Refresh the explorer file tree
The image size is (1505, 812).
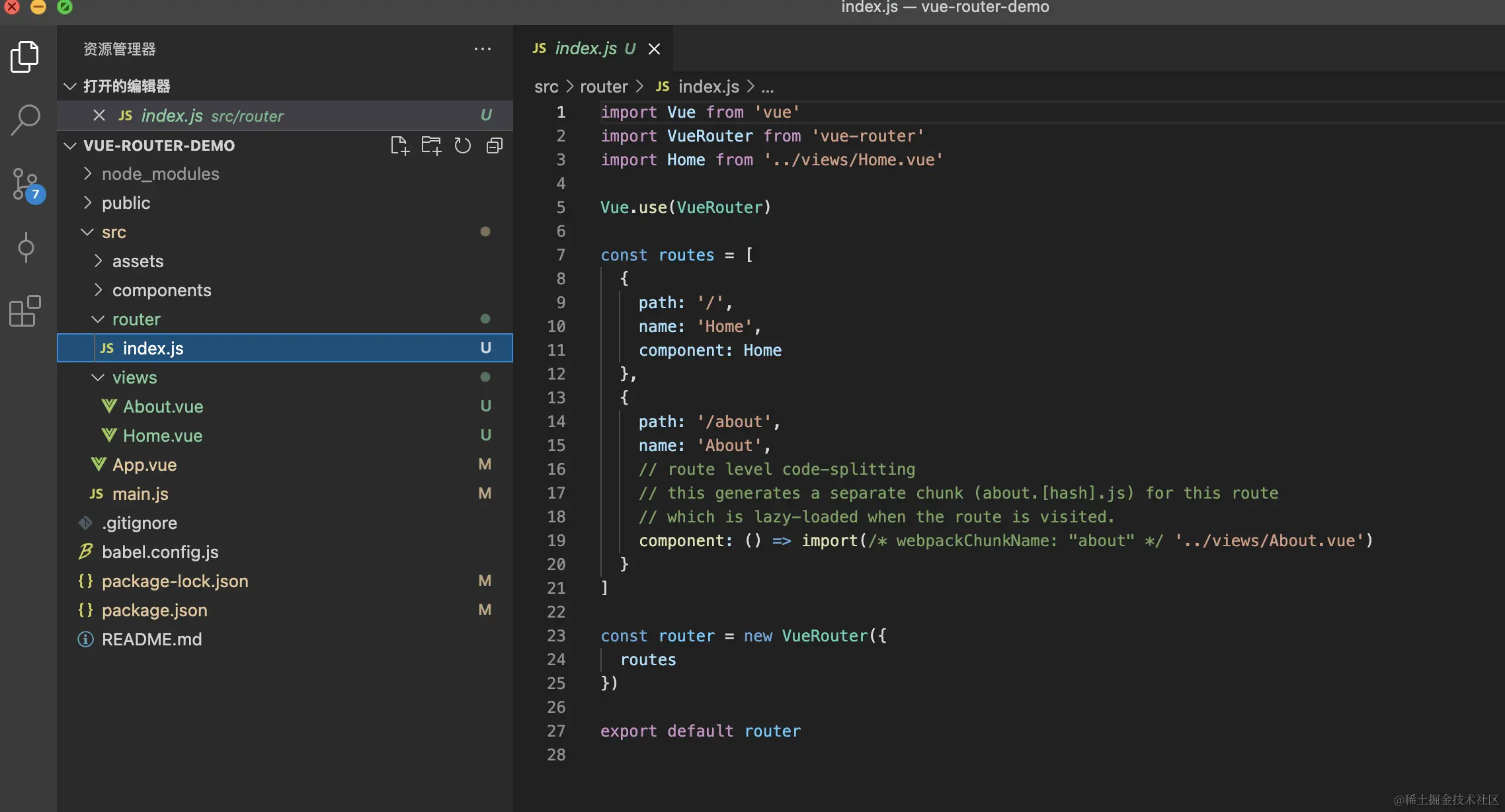[x=463, y=145]
